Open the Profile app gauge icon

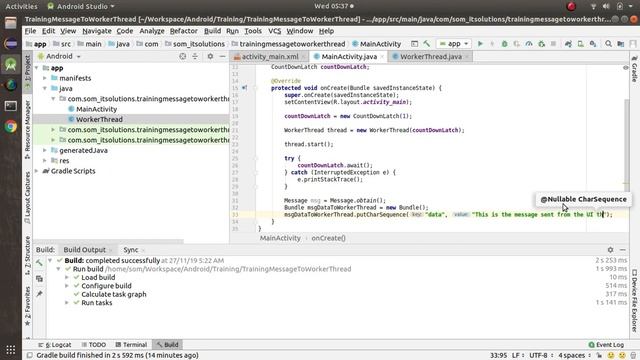(x=529, y=44)
